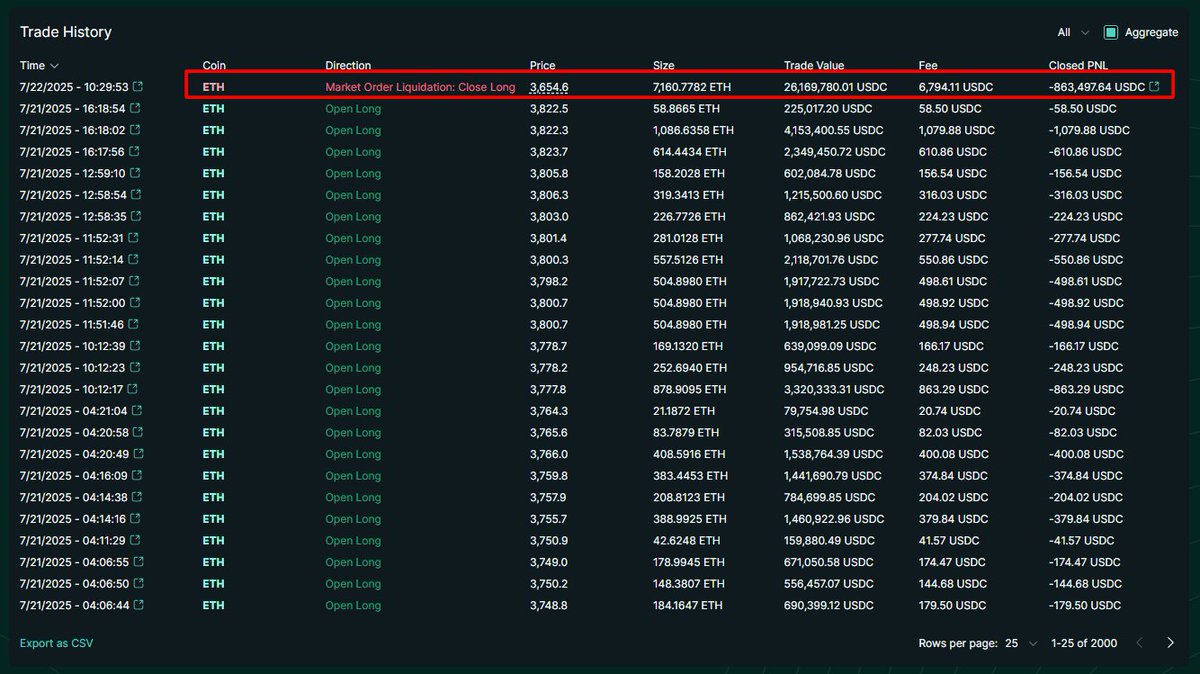Click the Price column header
The image size is (1200, 674).
tap(543, 65)
